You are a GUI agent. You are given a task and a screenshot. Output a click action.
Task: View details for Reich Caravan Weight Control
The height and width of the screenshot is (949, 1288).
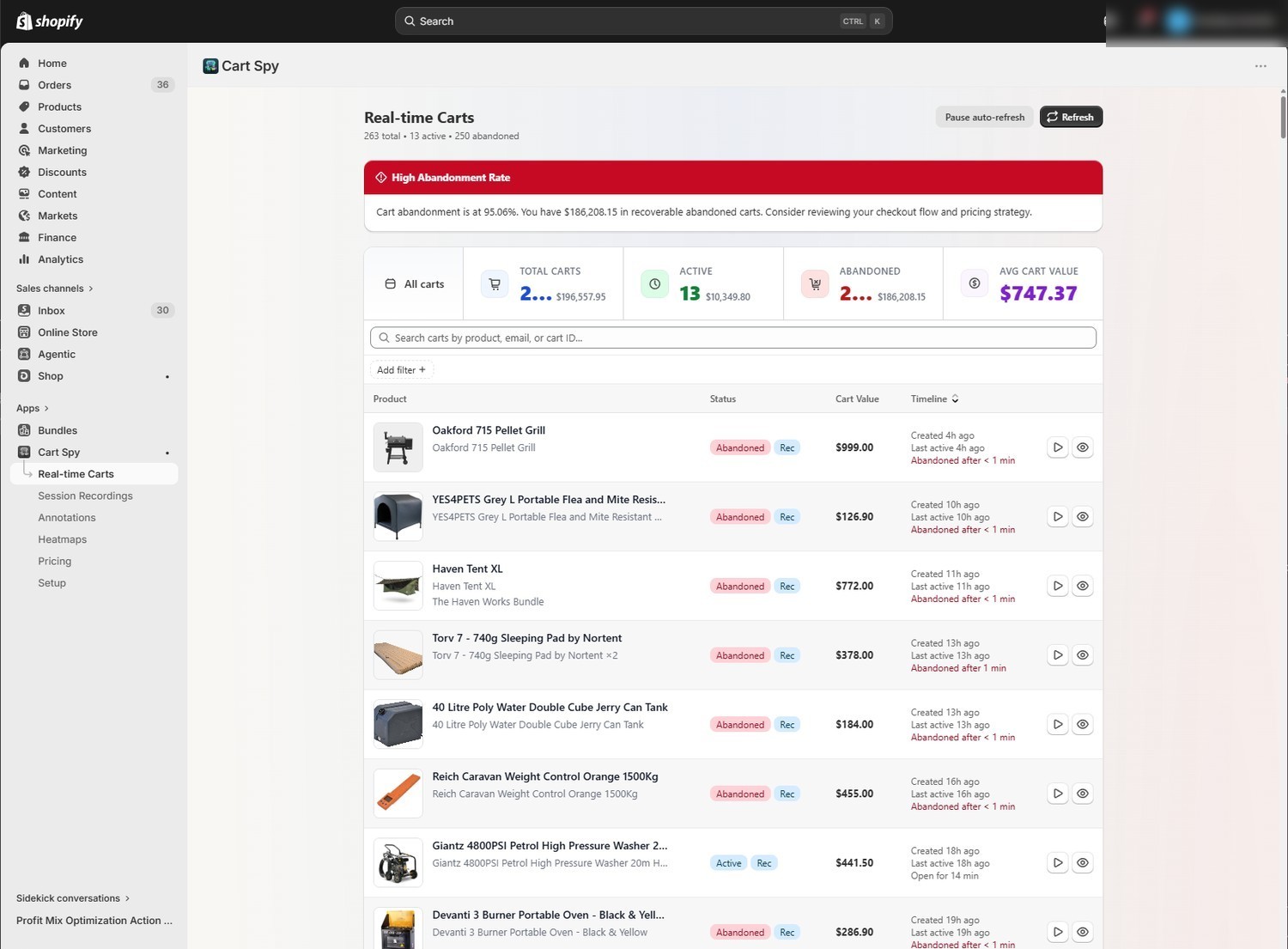[x=1083, y=794]
